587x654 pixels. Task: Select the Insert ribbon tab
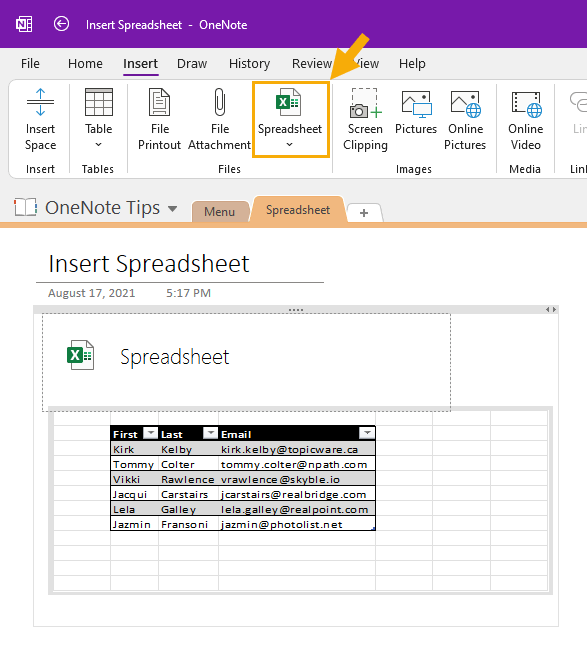pyautogui.click(x=141, y=63)
